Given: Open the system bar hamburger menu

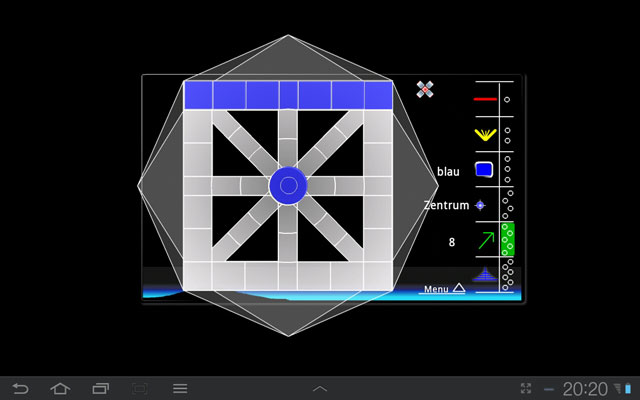Looking at the screenshot, I should (x=180, y=389).
